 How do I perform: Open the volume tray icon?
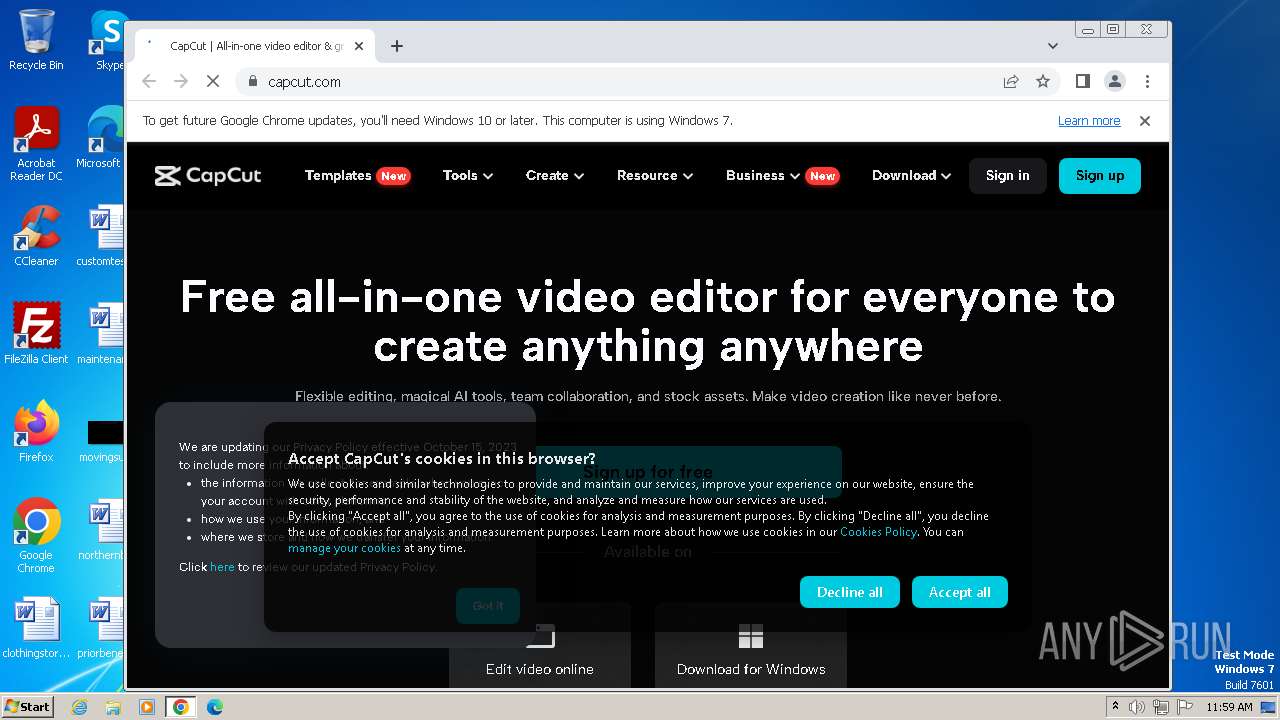click(1138, 707)
